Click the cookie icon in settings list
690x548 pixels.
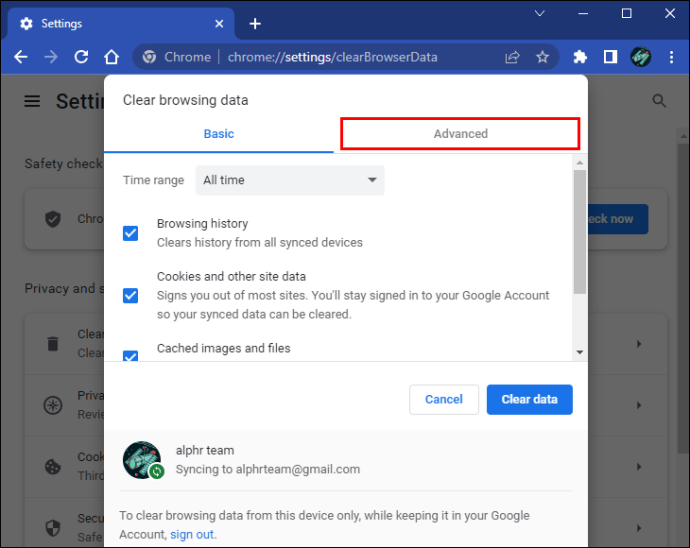tap(53, 467)
